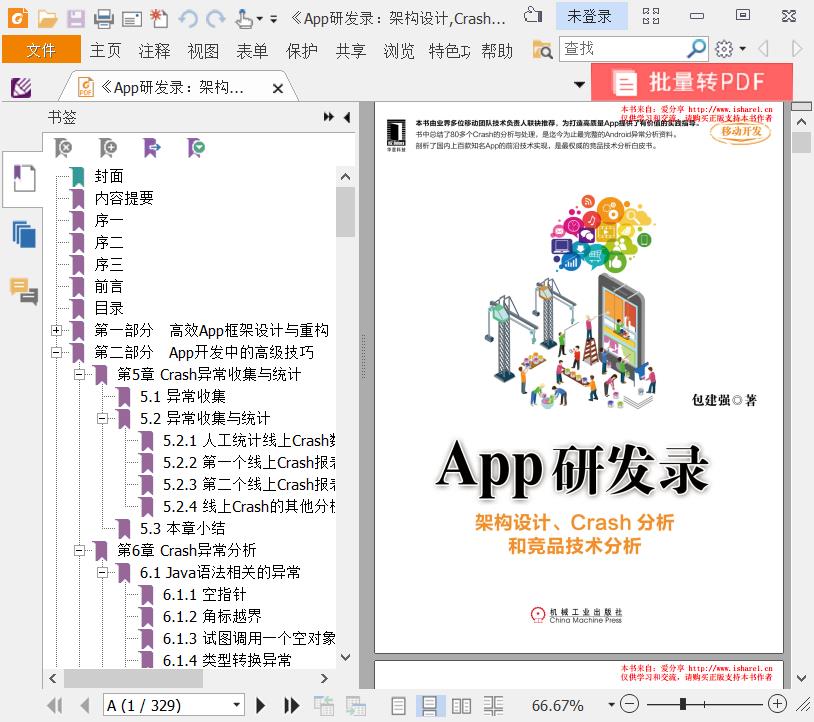Undo the last action
The height and width of the screenshot is (722, 814).
pyautogui.click(x=188, y=19)
